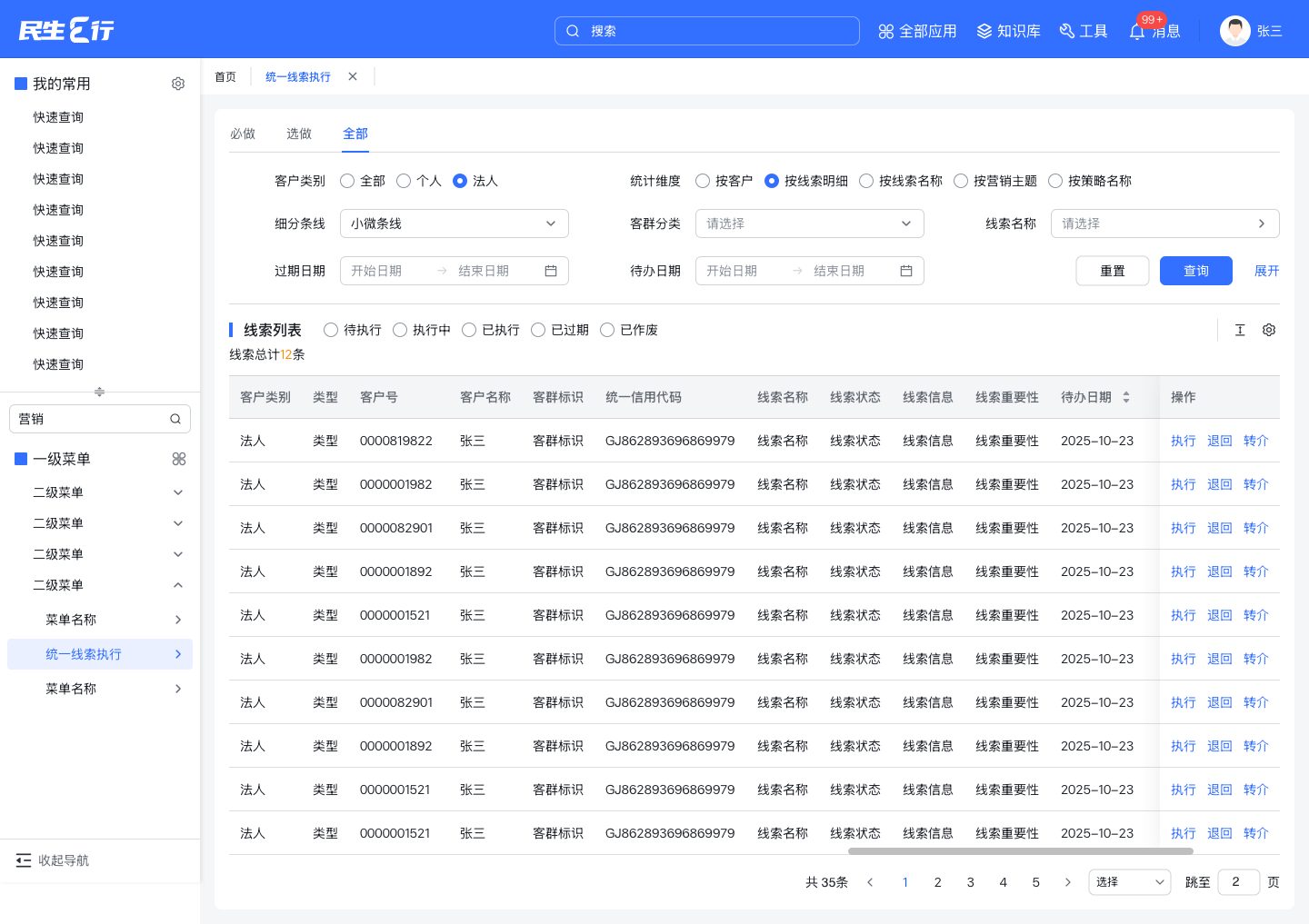Open page-size 选择 dropdown
Viewport: 1309px width, 924px height.
[1130, 882]
